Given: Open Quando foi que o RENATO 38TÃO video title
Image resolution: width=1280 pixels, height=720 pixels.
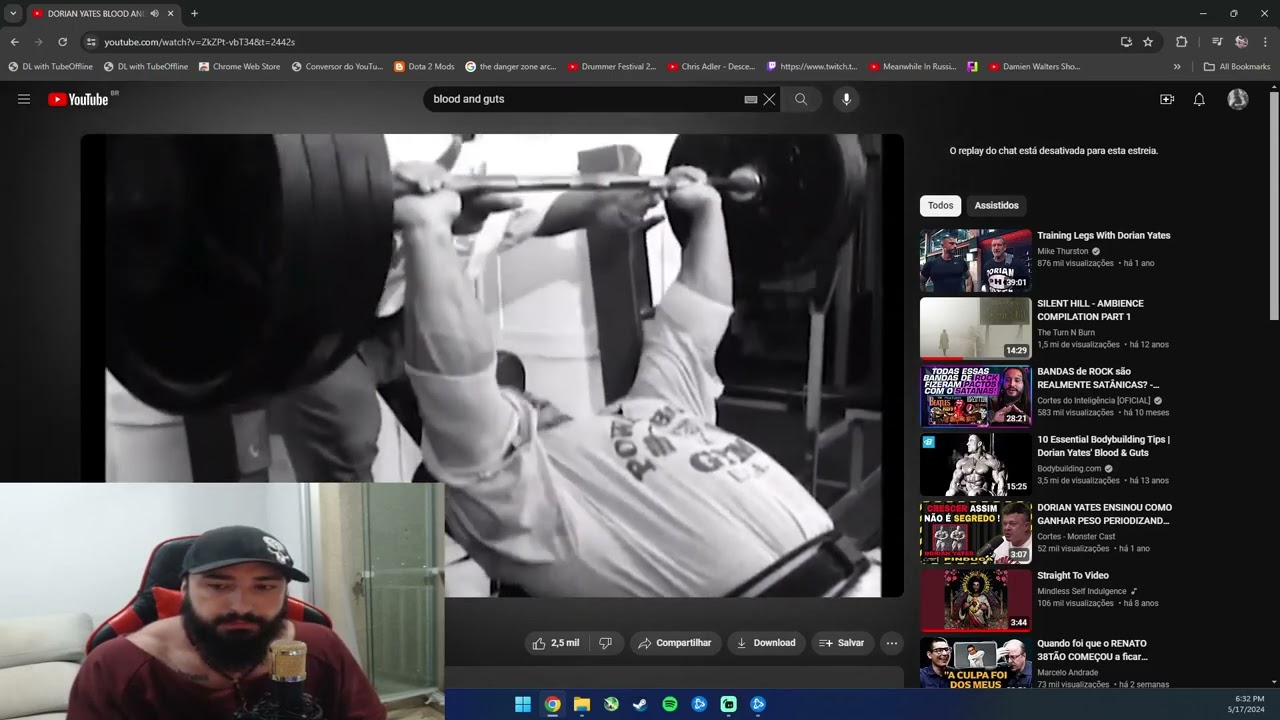Looking at the screenshot, I should (1092, 650).
